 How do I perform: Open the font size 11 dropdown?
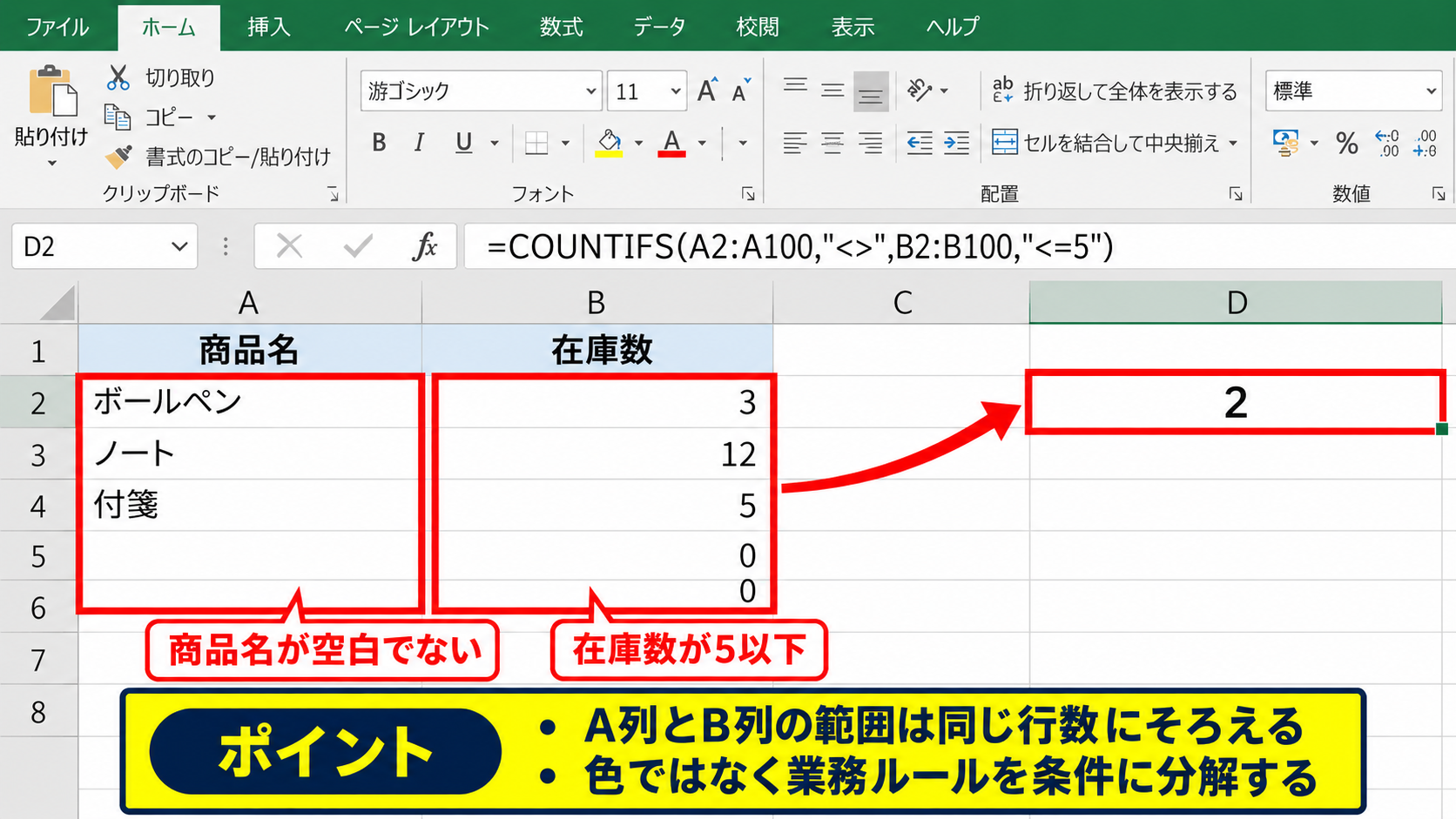pyautogui.click(x=675, y=91)
